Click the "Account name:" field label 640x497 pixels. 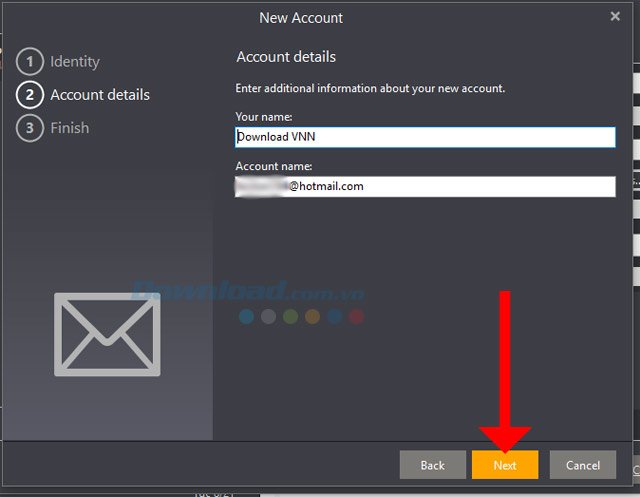[x=274, y=166]
